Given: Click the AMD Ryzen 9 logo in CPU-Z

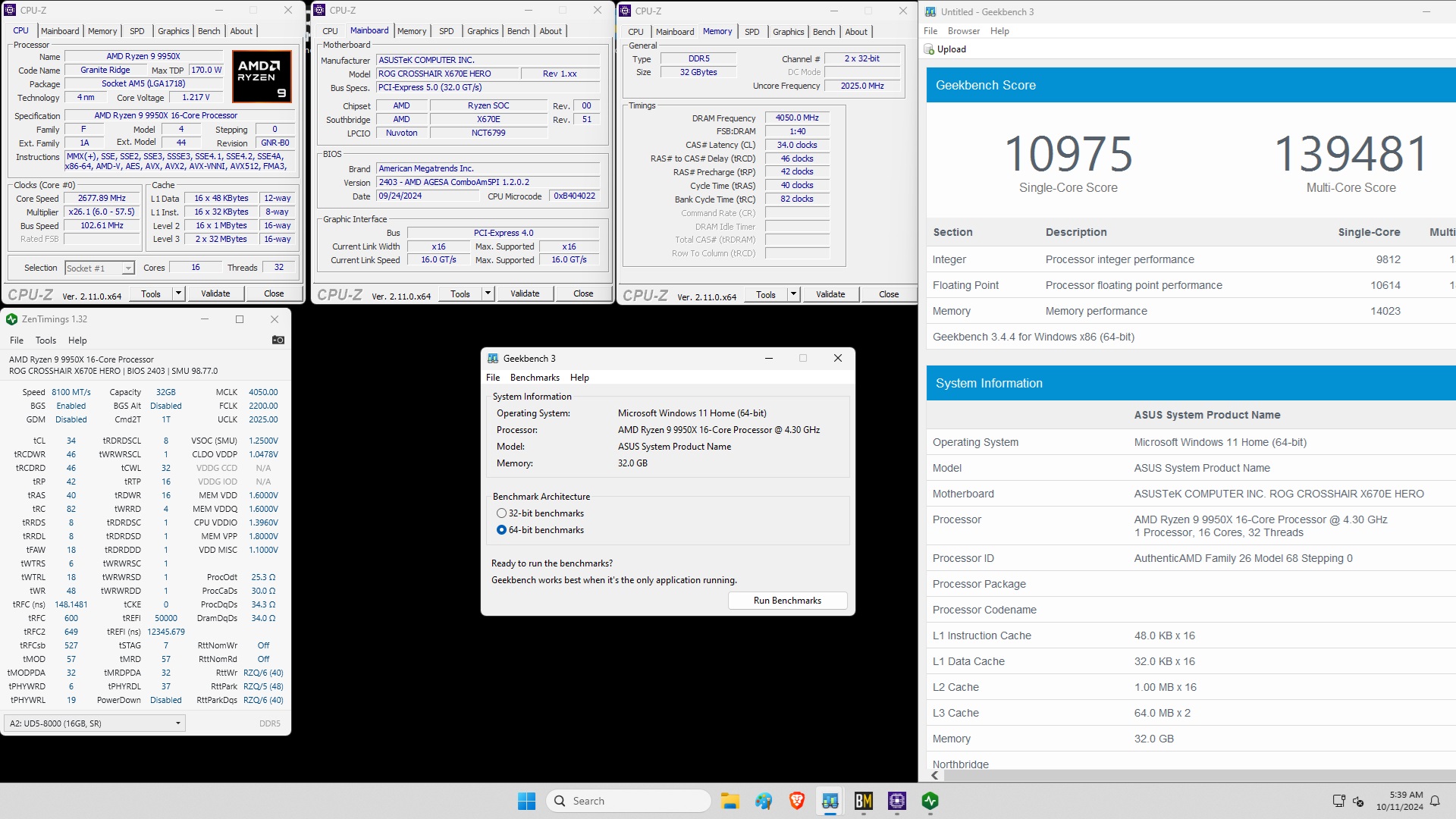Looking at the screenshot, I should [262, 77].
